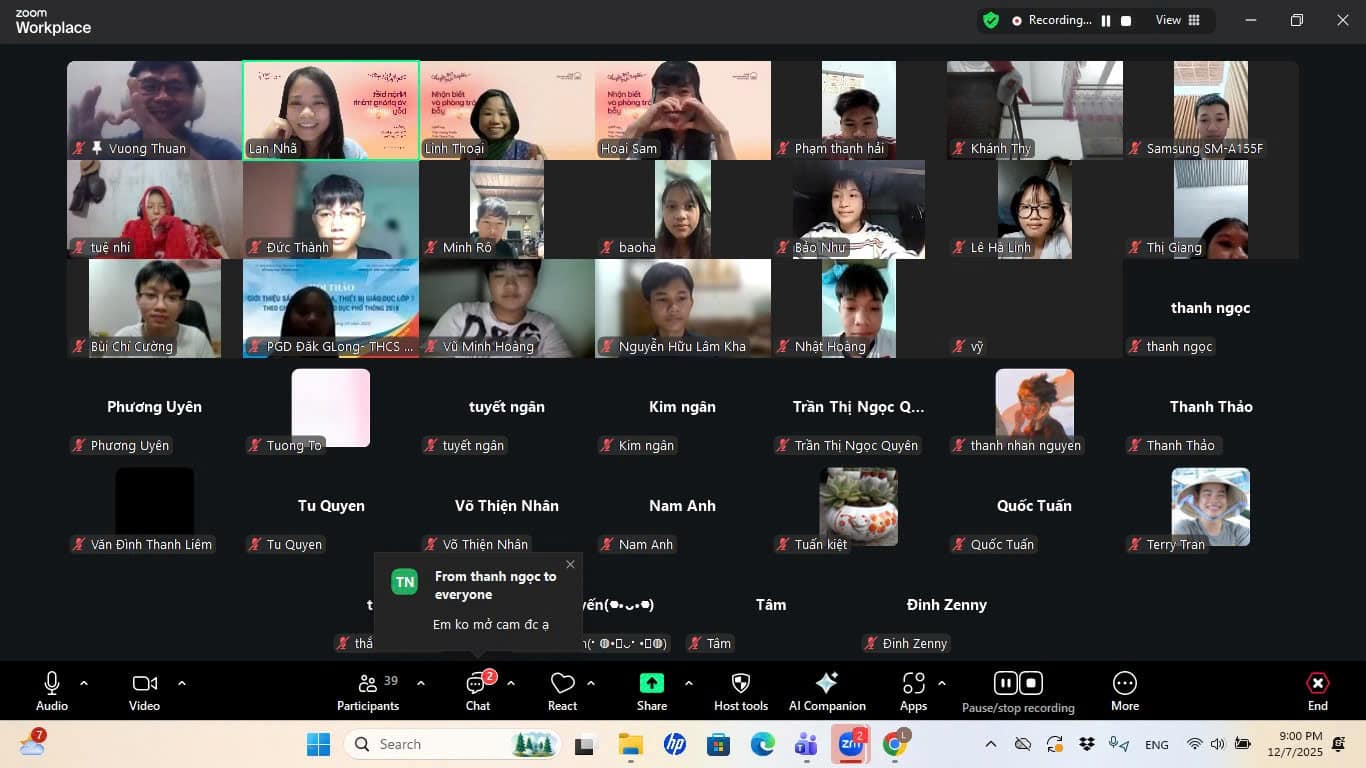Expand the share options arrow
The height and width of the screenshot is (768, 1366).
pos(688,683)
